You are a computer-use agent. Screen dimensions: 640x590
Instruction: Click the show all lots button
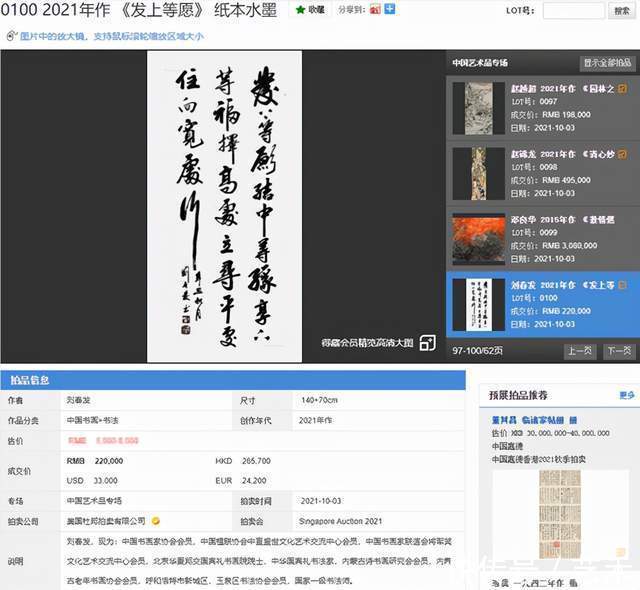[x=607, y=63]
